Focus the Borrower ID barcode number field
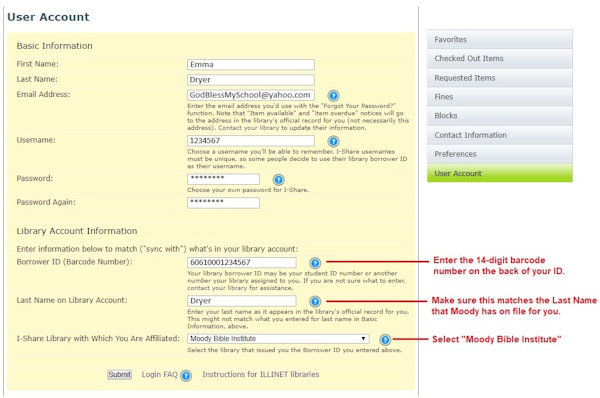600x398 pixels. point(241,262)
